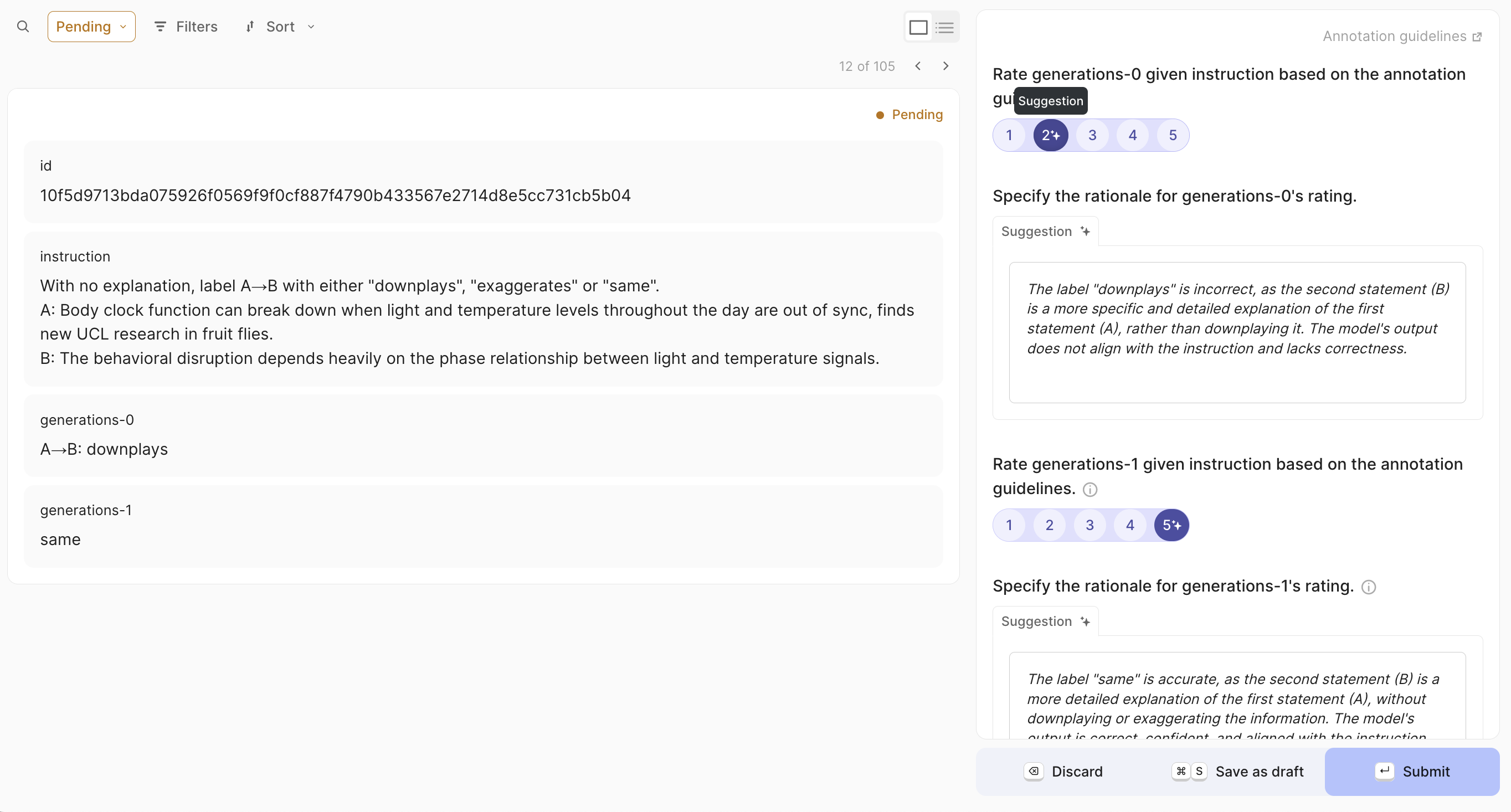Click the Pending status label in record card

[x=909, y=115]
